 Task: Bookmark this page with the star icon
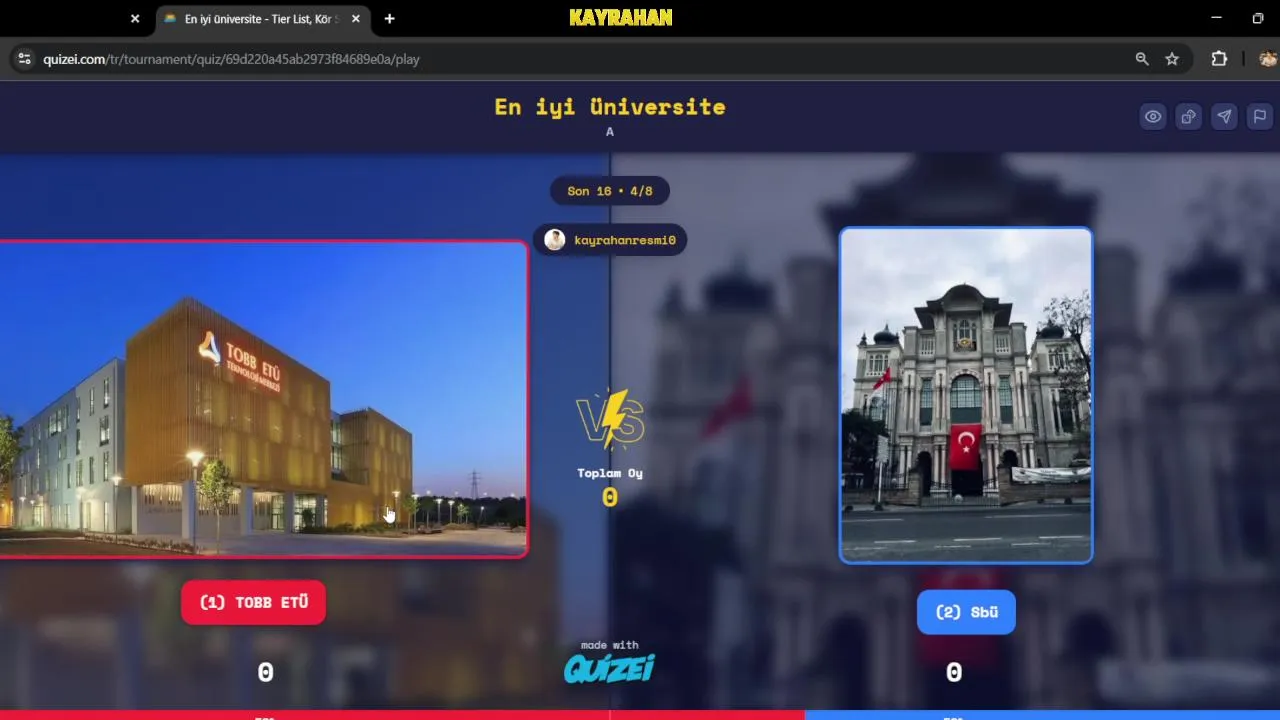[1172, 59]
